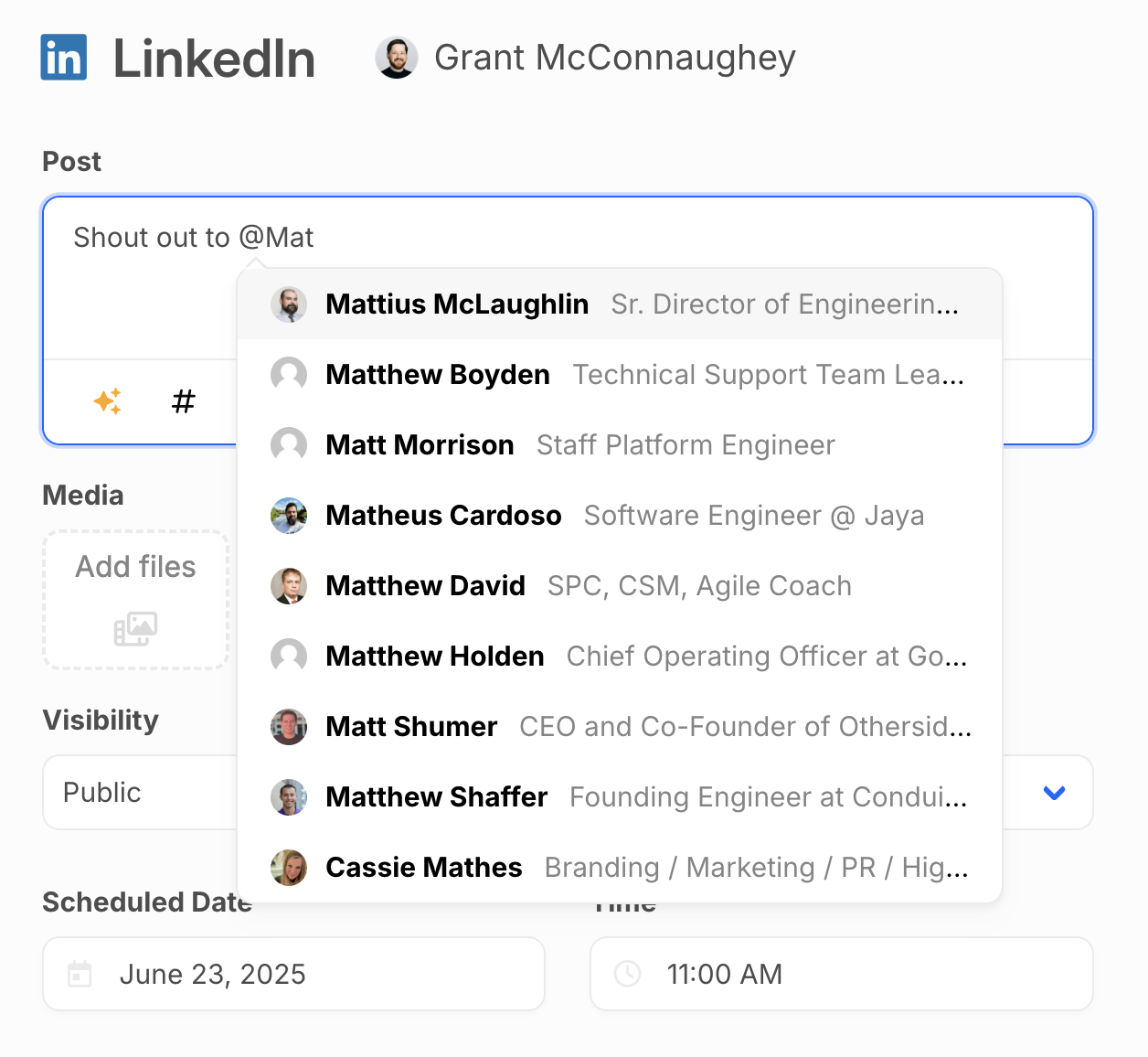Screen dimensions: 1148x1057
Task: Click the Visibility section label
Action: pos(101,721)
